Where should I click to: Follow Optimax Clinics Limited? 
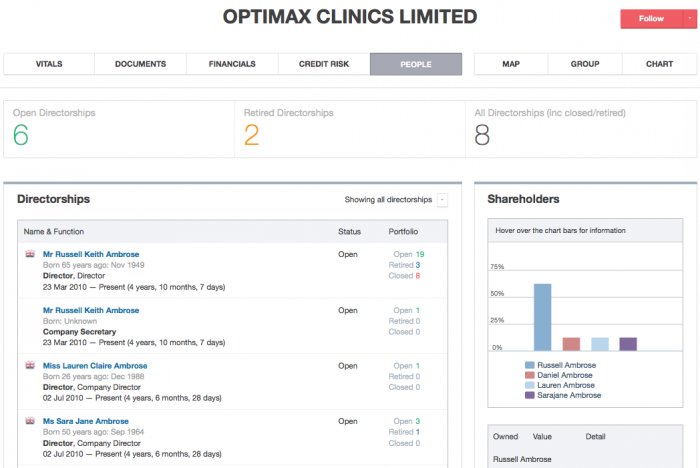pyautogui.click(x=651, y=19)
